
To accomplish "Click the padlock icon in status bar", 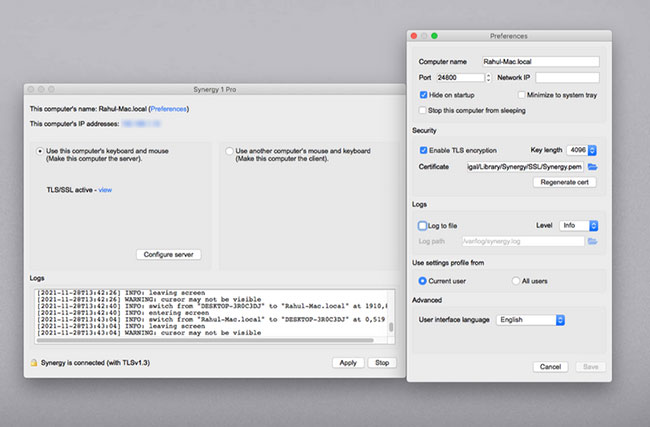I will coord(34,363).
